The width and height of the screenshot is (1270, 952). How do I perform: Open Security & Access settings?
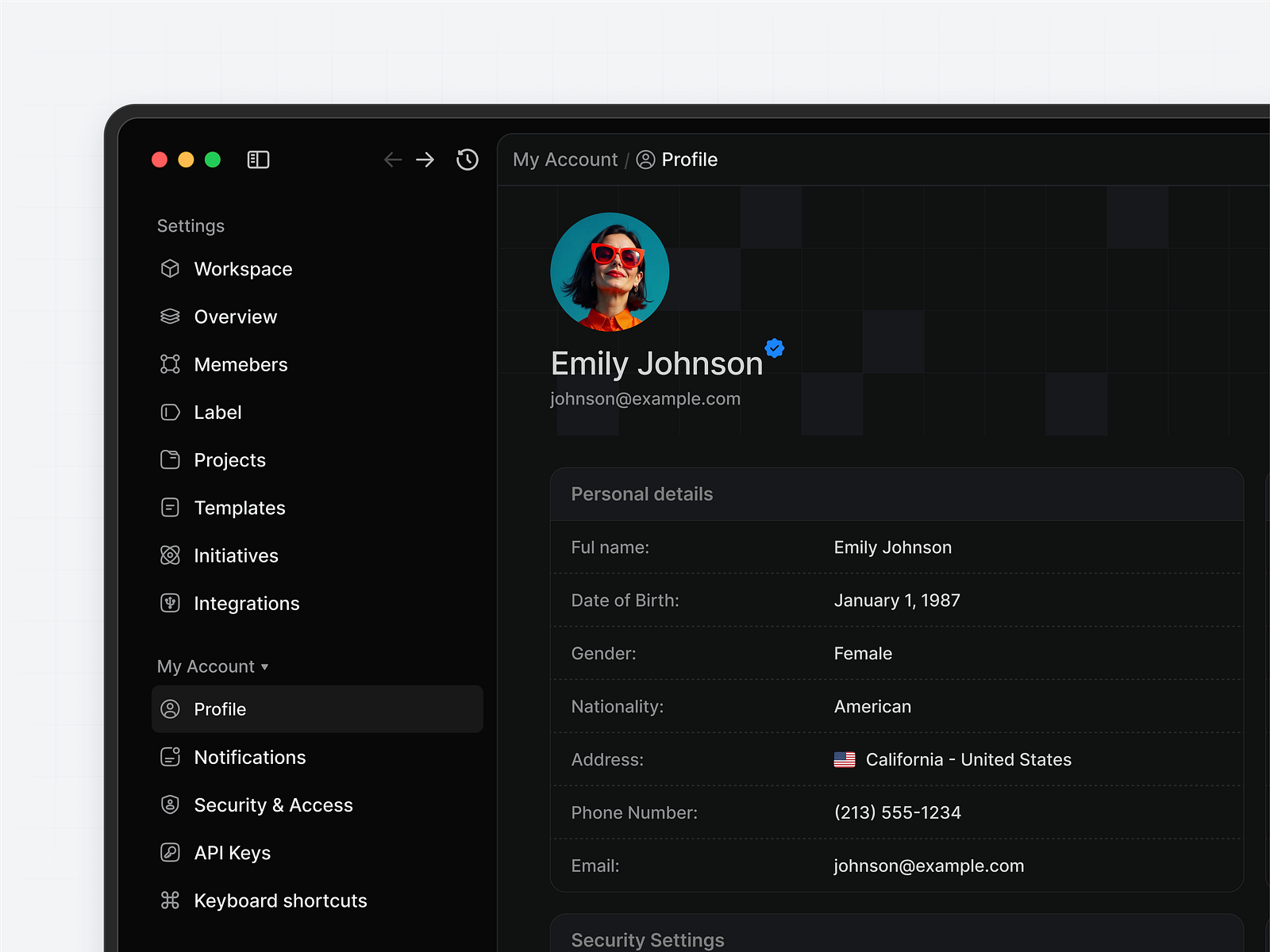tap(273, 804)
